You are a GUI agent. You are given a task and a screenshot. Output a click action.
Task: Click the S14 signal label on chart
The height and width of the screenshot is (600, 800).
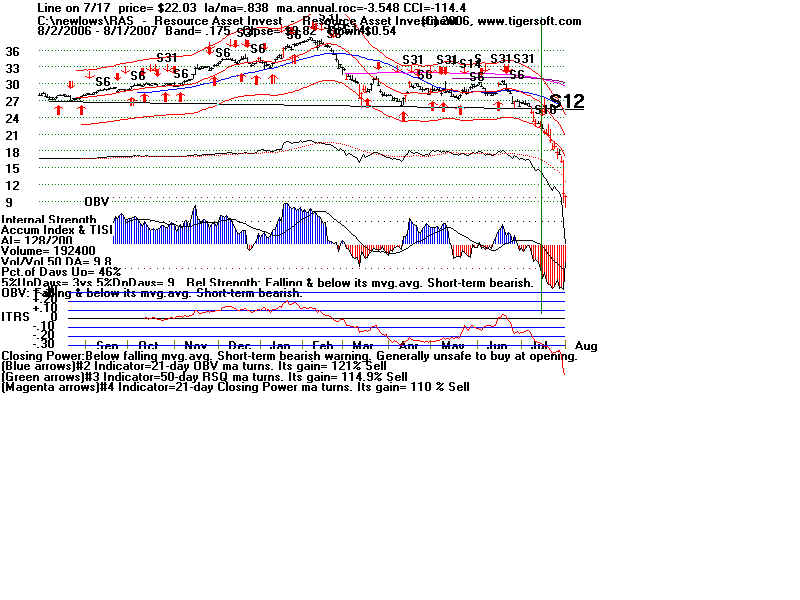pos(470,64)
